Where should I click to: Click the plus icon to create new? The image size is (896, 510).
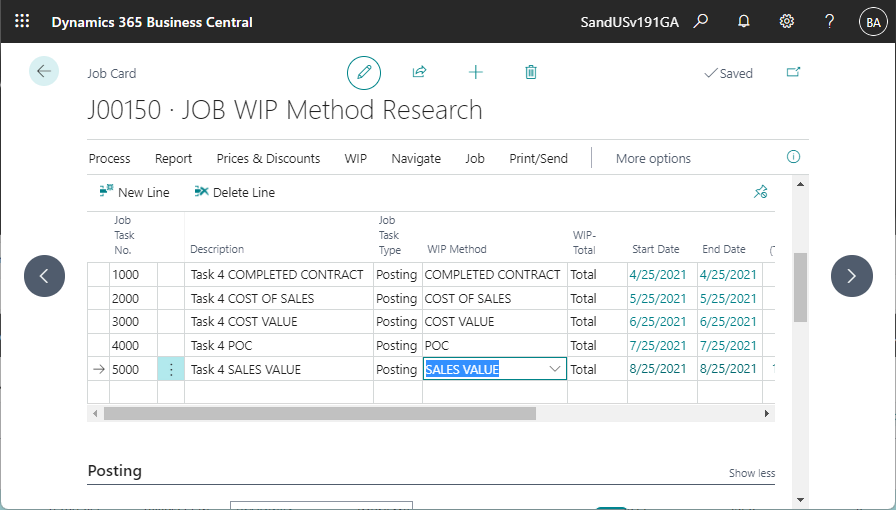pyautogui.click(x=475, y=73)
